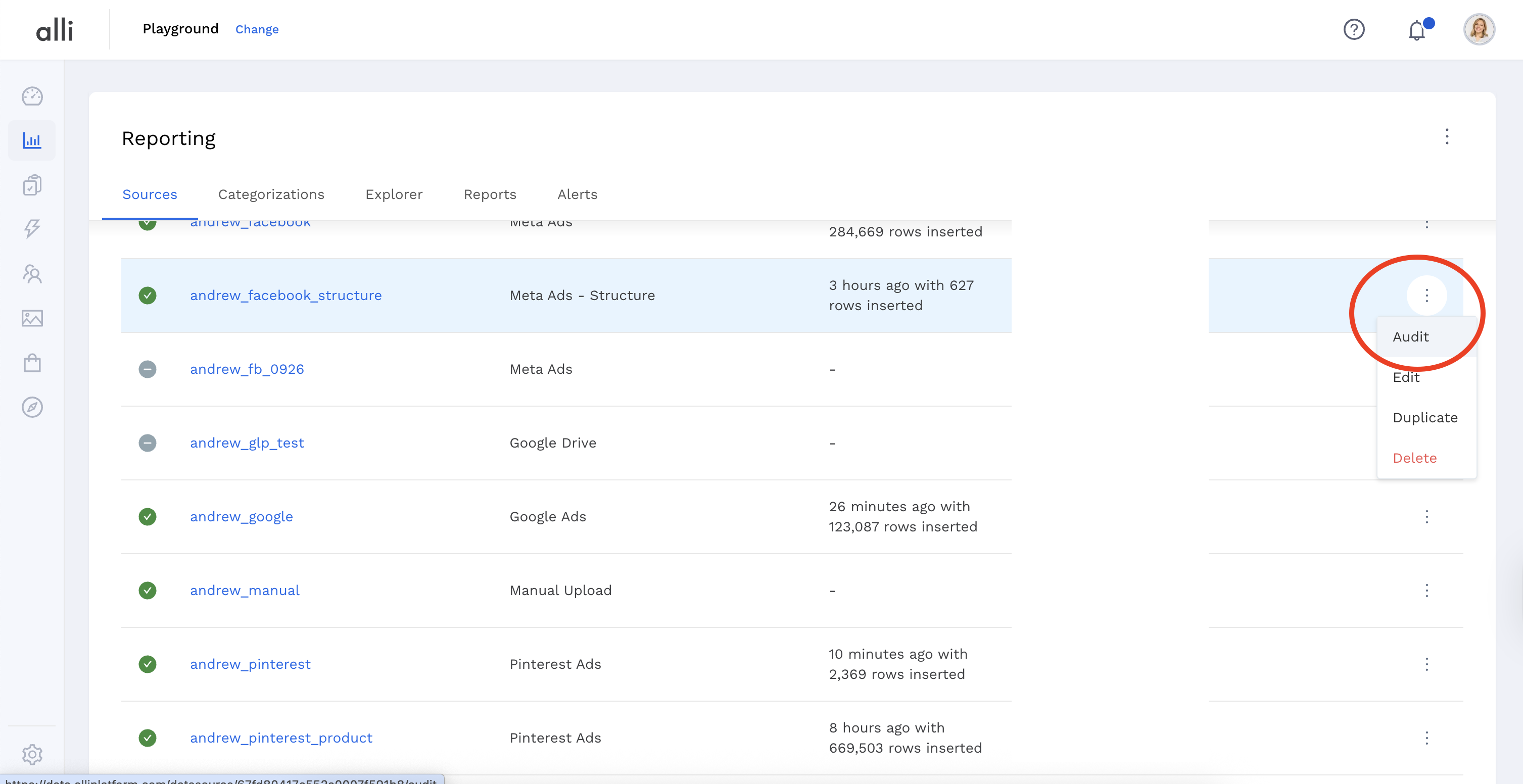Screen dimensions: 1523x784
Task: Open the Reporting panel three-dot menu
Action: point(1447,136)
